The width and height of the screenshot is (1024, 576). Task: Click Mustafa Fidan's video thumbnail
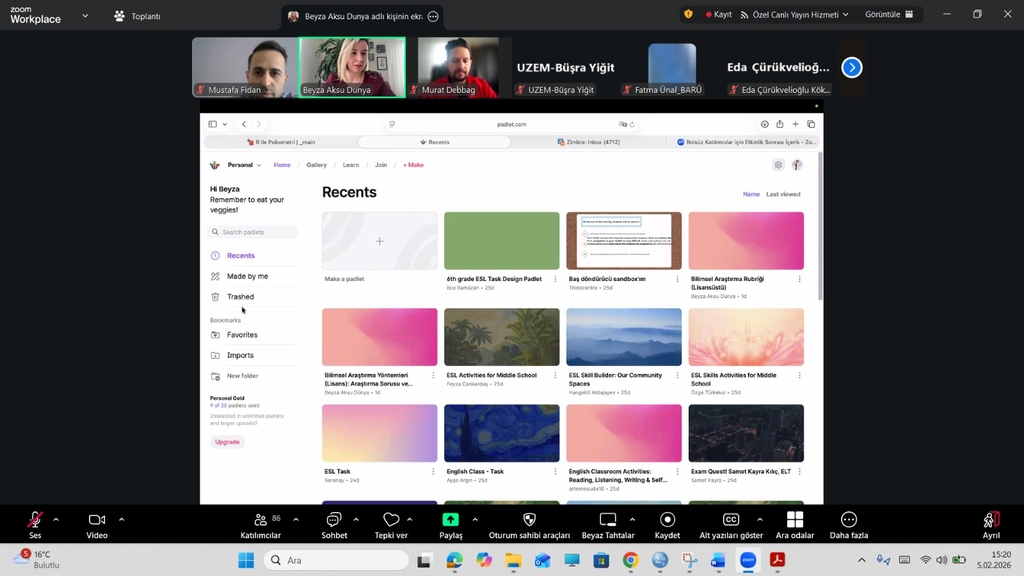[240, 66]
